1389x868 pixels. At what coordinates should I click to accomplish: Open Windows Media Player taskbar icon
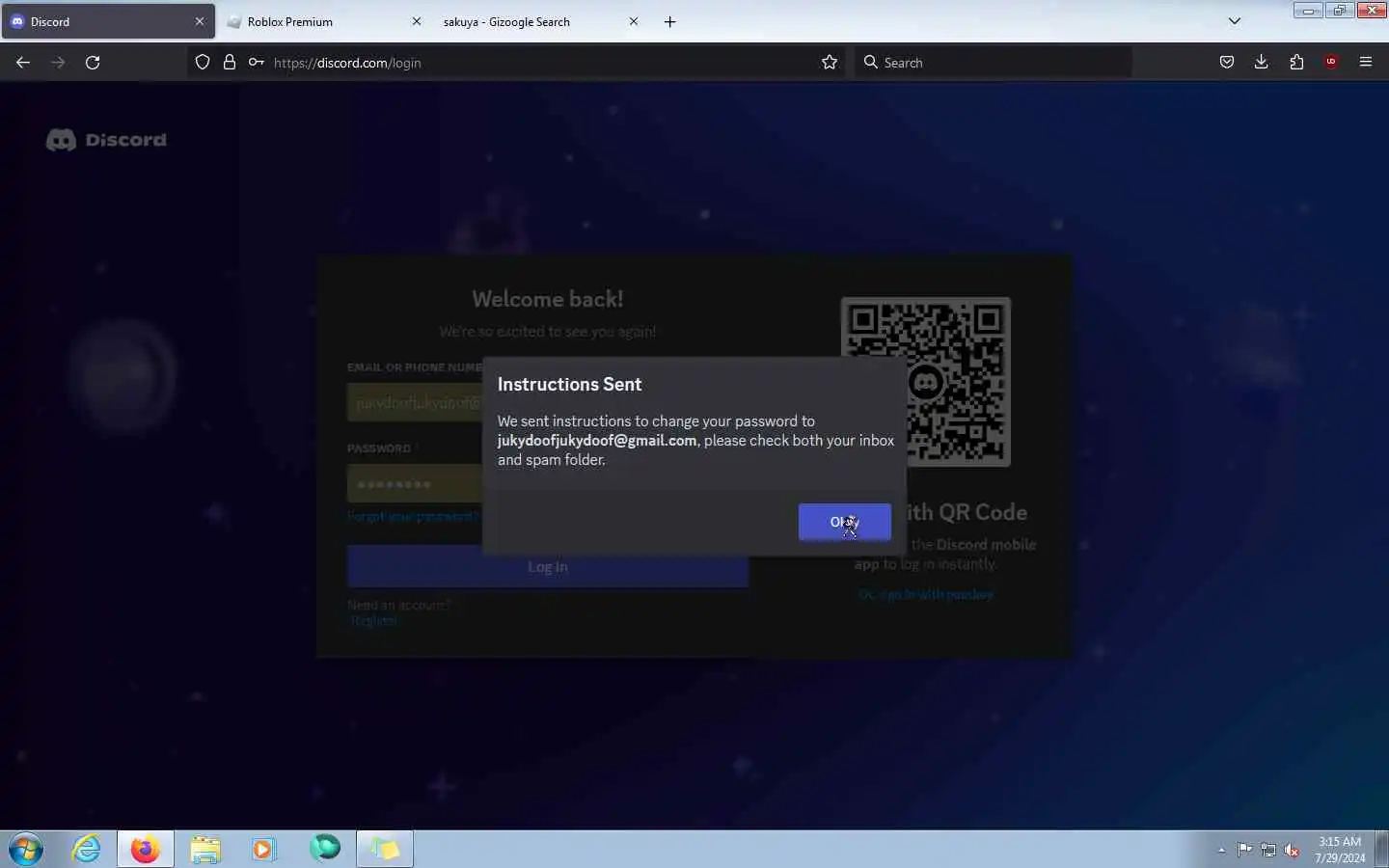click(x=263, y=850)
